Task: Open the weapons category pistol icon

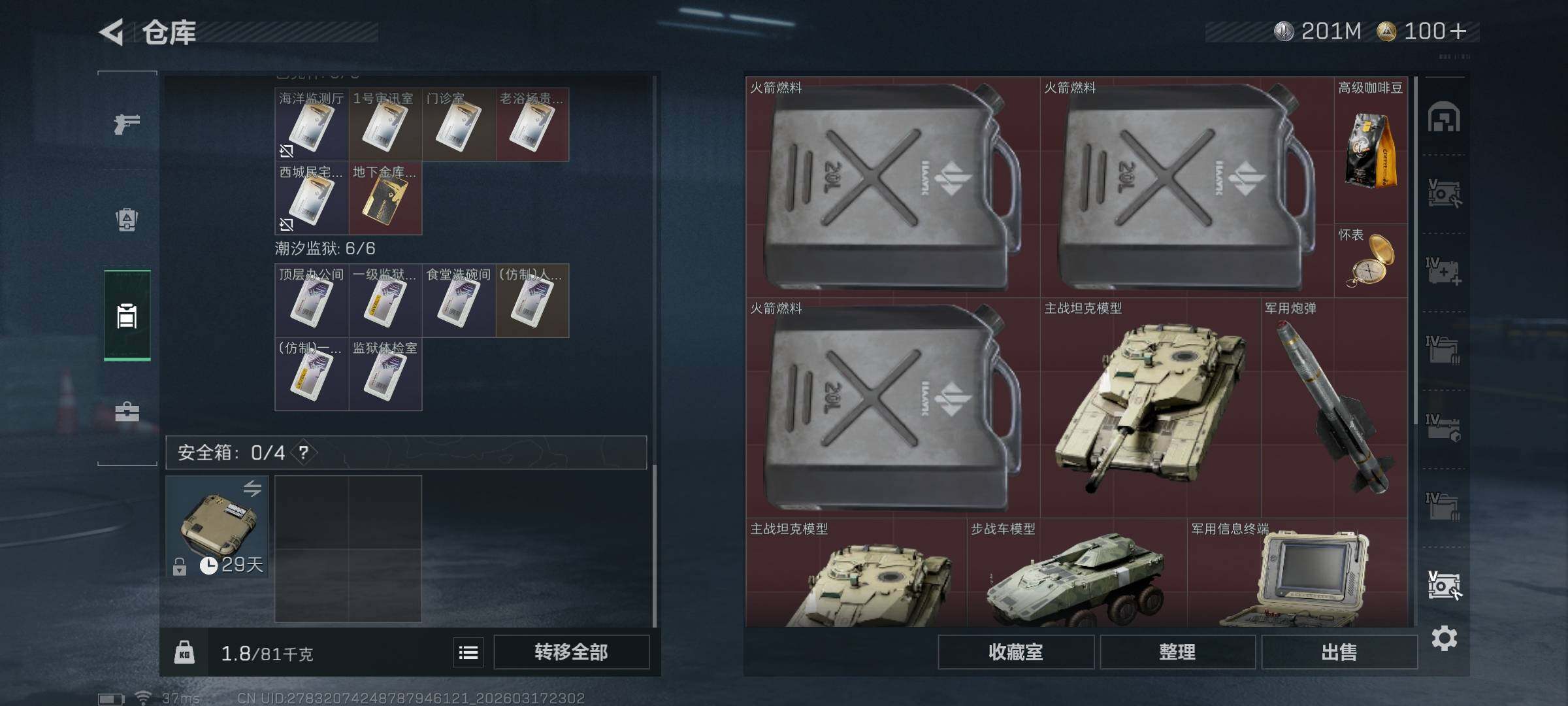Action: [x=127, y=123]
